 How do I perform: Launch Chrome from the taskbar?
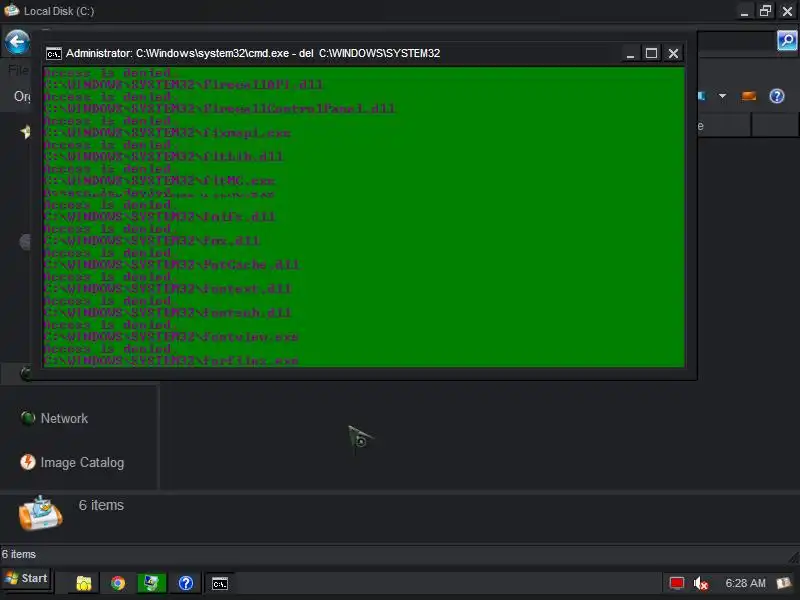[x=118, y=583]
